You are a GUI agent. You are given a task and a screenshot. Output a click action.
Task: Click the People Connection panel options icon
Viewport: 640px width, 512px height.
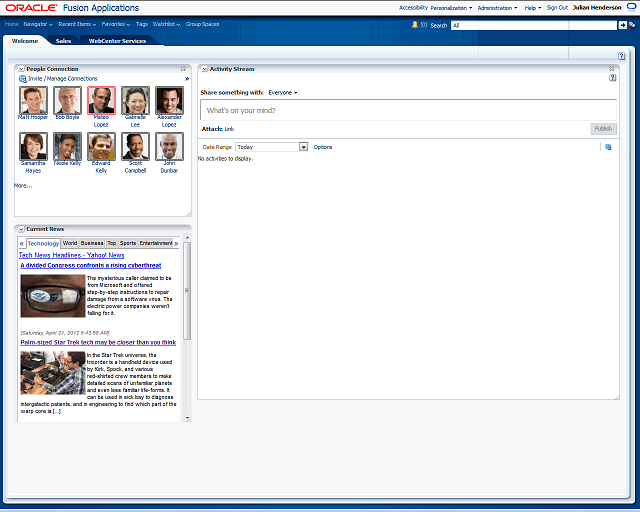(x=184, y=69)
